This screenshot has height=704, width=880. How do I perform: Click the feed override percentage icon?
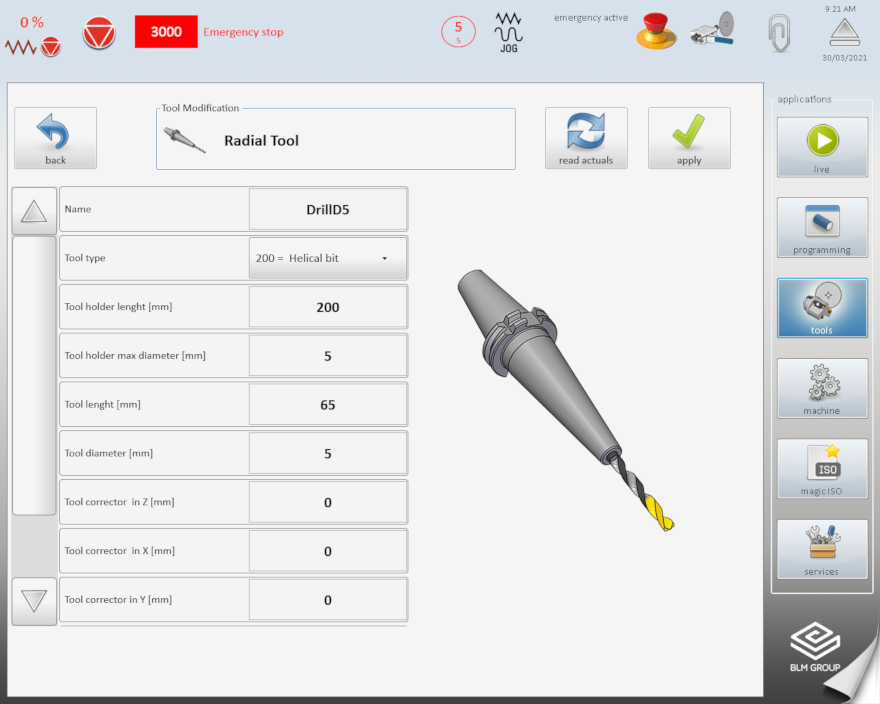pos(33,35)
